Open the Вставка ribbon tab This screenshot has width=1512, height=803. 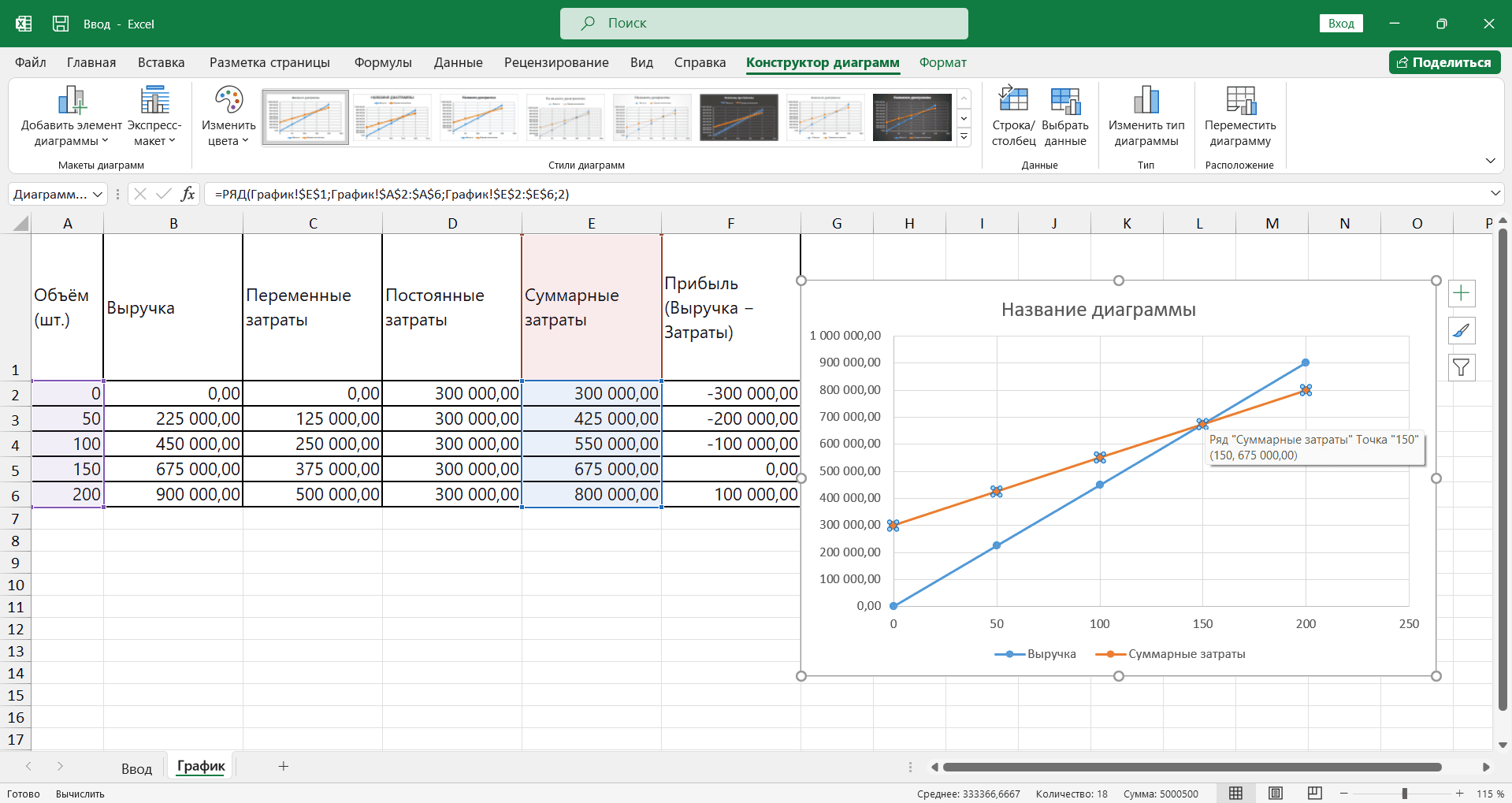162,62
